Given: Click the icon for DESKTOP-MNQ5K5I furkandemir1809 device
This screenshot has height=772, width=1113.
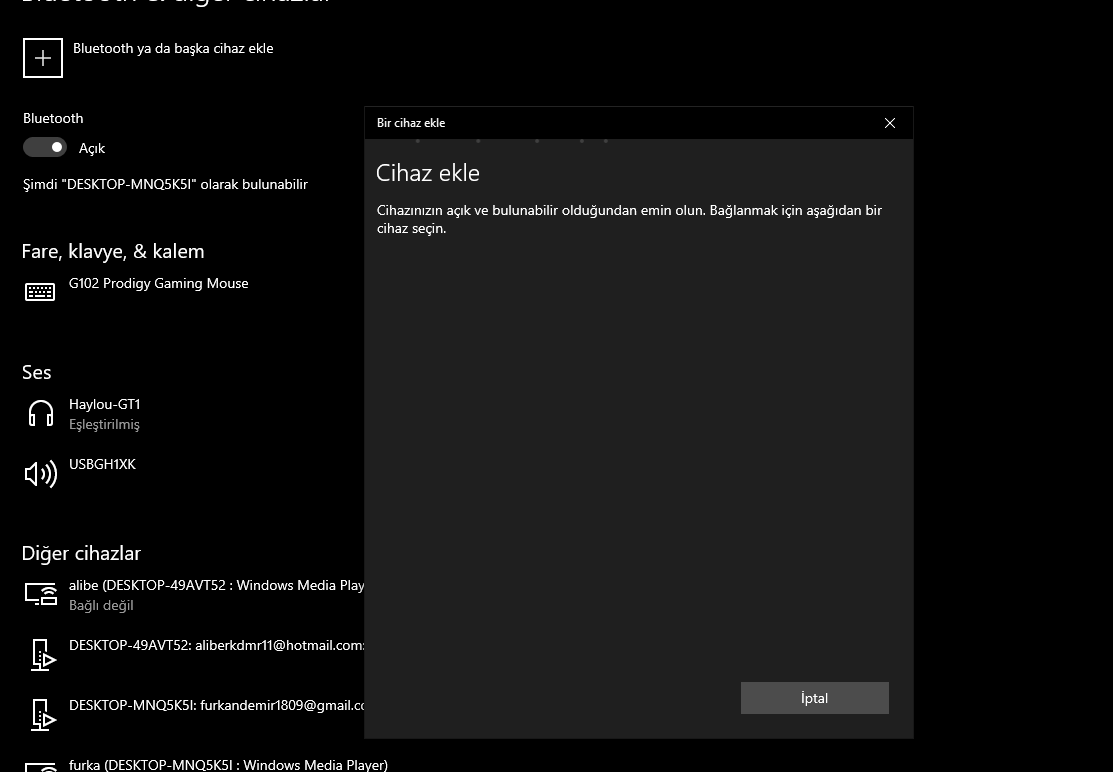Looking at the screenshot, I should 43,715.
